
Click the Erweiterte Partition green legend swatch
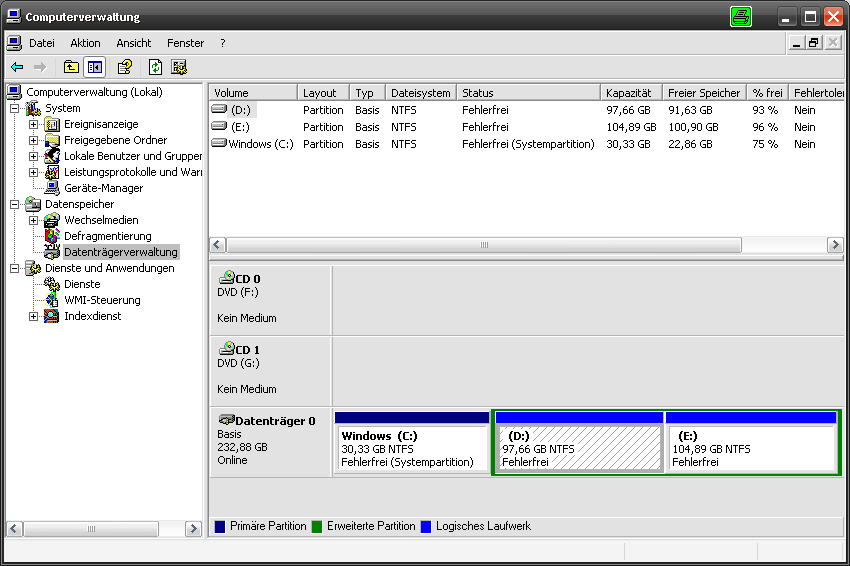click(x=317, y=526)
